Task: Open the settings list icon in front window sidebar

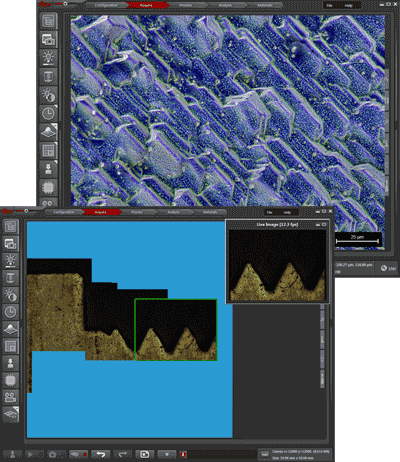Action: pyautogui.click(x=11, y=227)
